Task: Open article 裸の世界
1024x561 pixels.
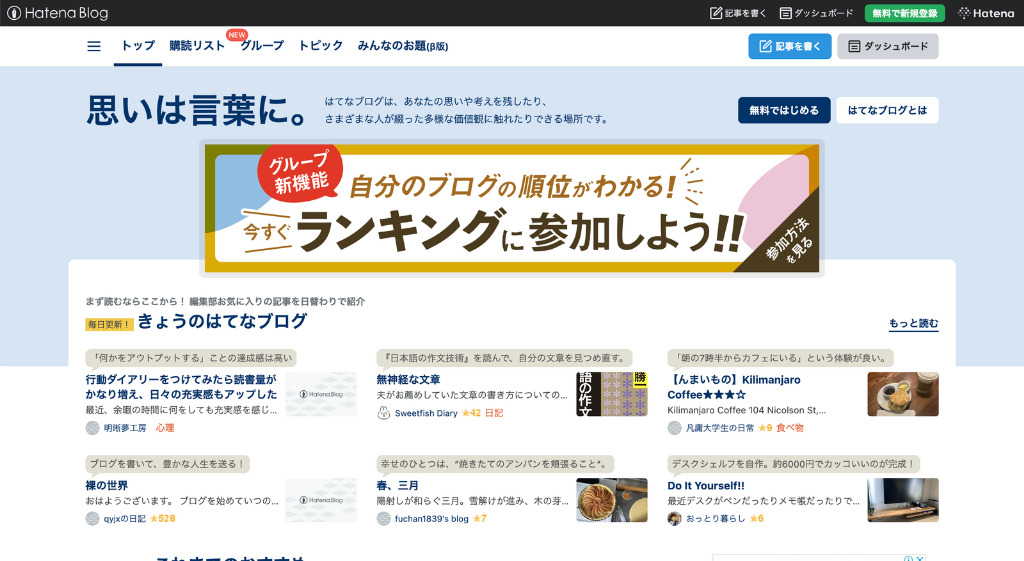Action: (x=106, y=486)
